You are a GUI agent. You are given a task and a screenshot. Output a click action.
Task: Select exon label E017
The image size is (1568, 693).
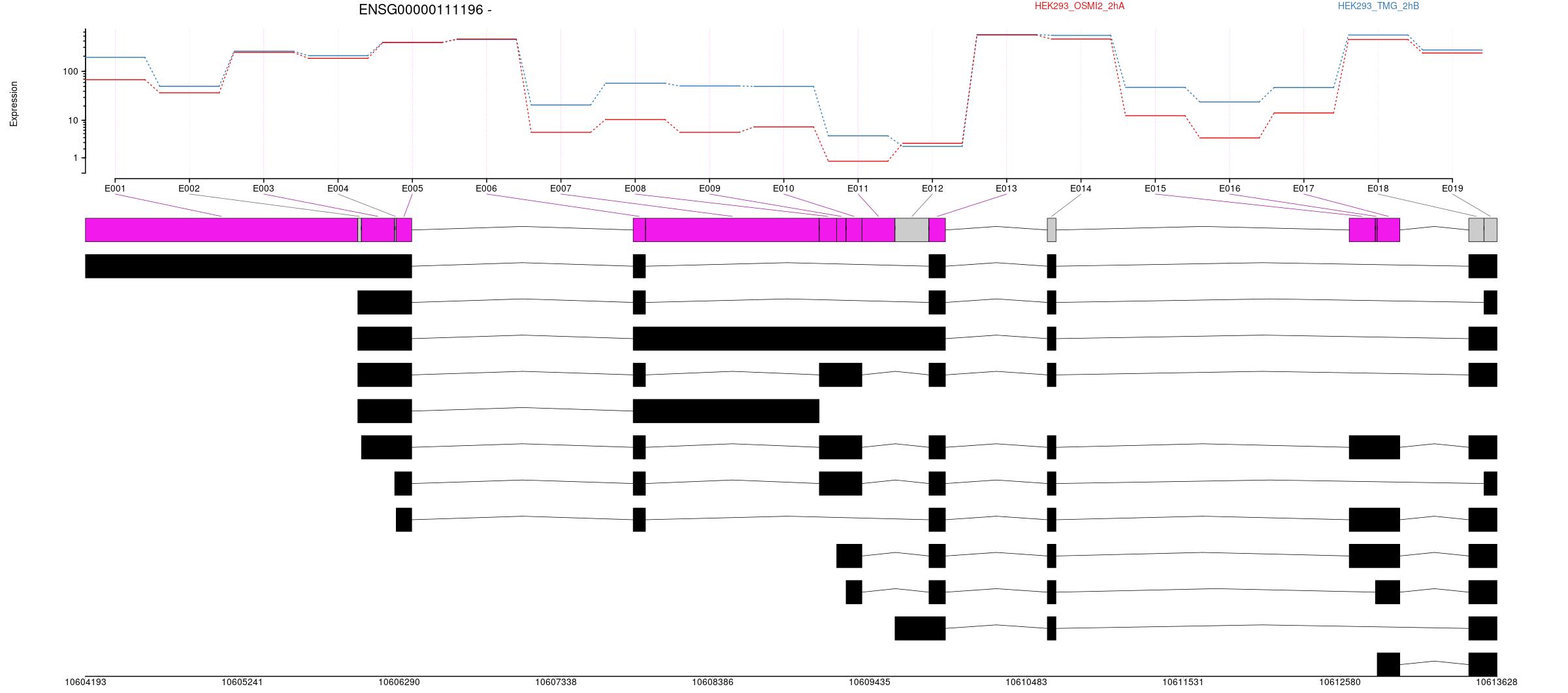1303,188
